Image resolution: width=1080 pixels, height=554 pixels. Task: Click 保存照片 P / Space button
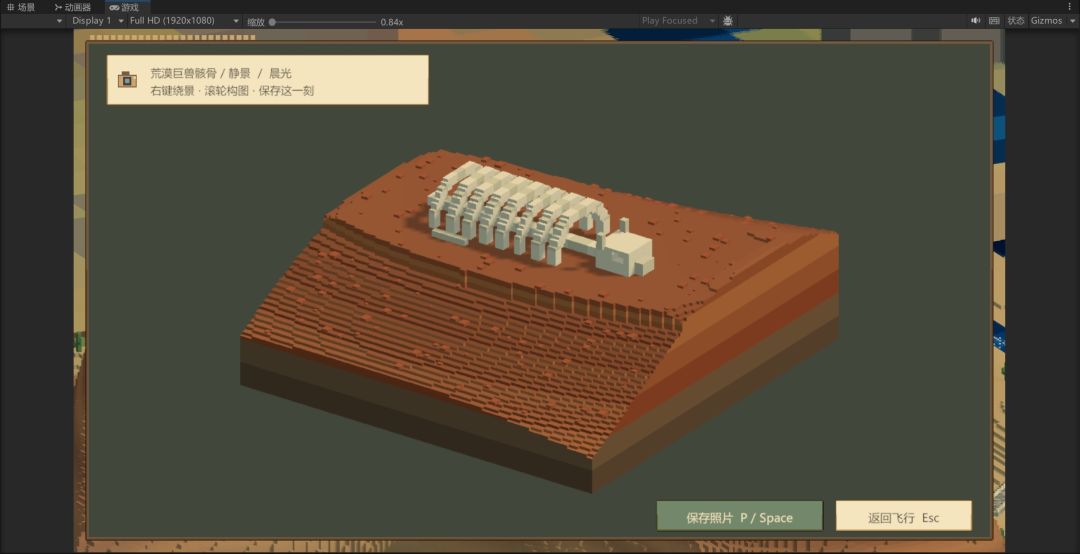pos(739,517)
